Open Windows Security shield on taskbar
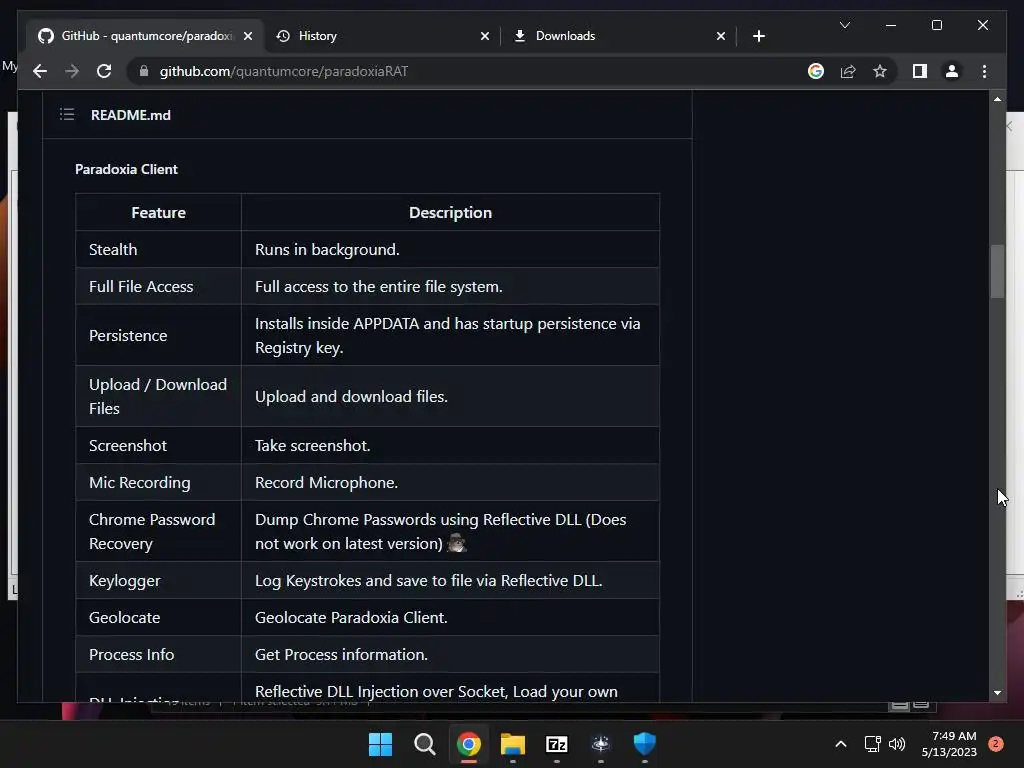Image resolution: width=1024 pixels, height=768 pixels. click(645, 744)
